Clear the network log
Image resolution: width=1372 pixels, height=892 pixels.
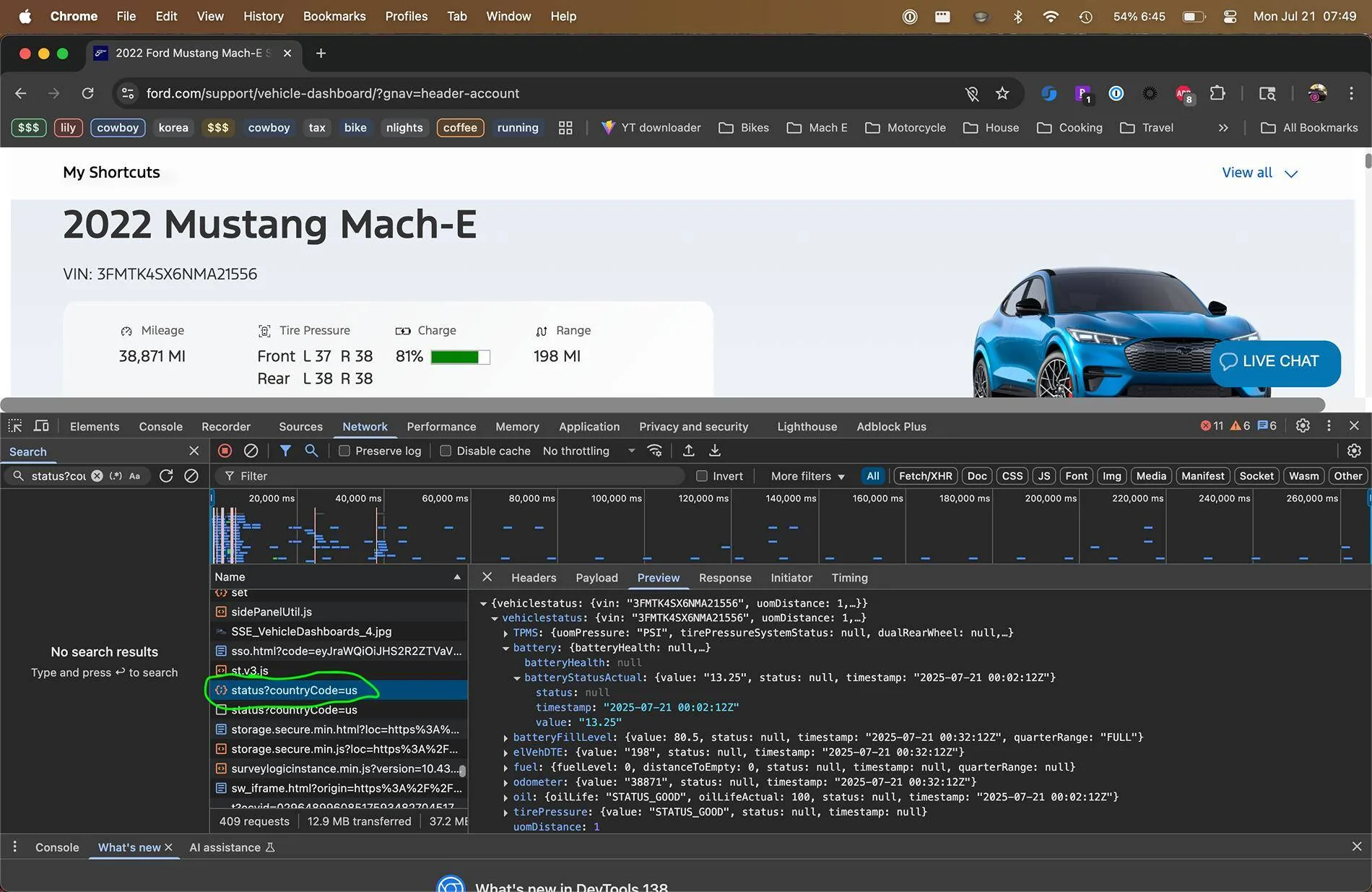coord(251,451)
